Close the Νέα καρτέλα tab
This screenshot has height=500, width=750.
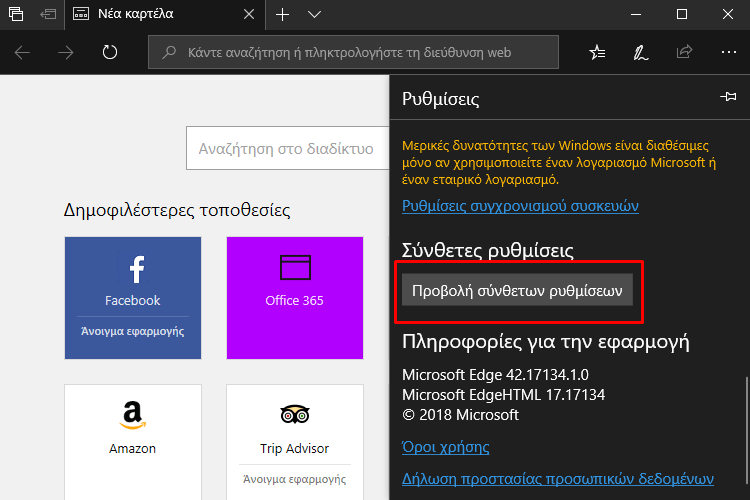point(249,14)
